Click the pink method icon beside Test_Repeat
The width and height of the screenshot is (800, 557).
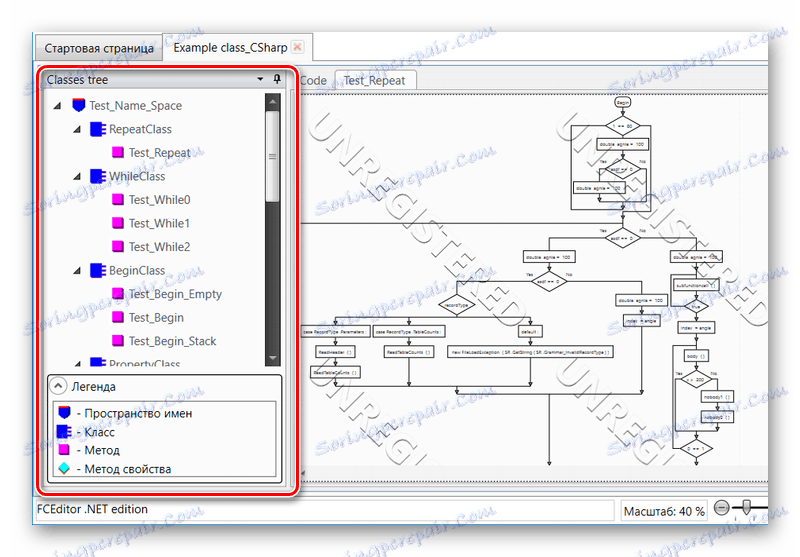click(118, 153)
